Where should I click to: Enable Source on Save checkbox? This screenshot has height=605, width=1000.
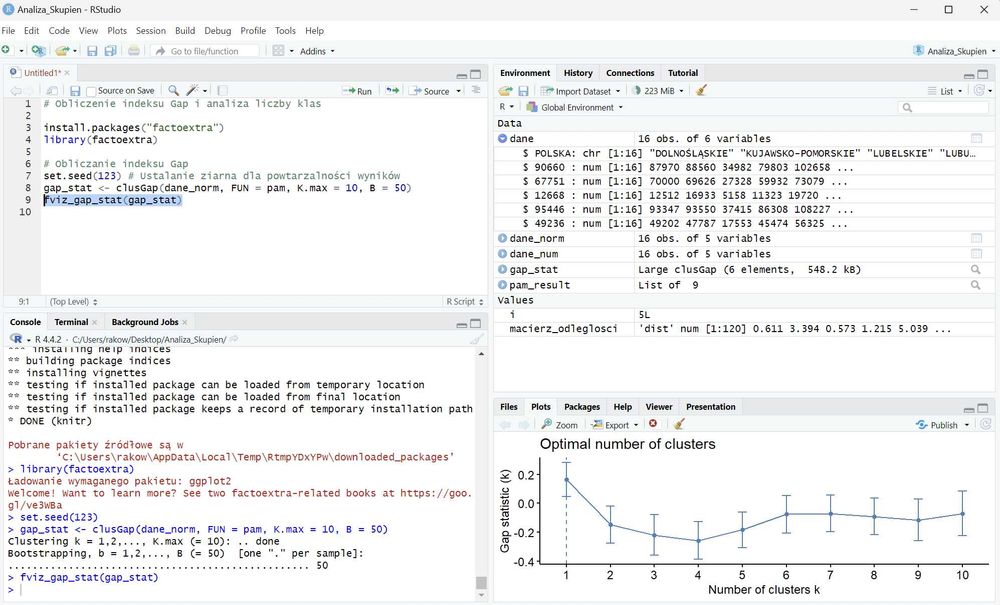91,91
